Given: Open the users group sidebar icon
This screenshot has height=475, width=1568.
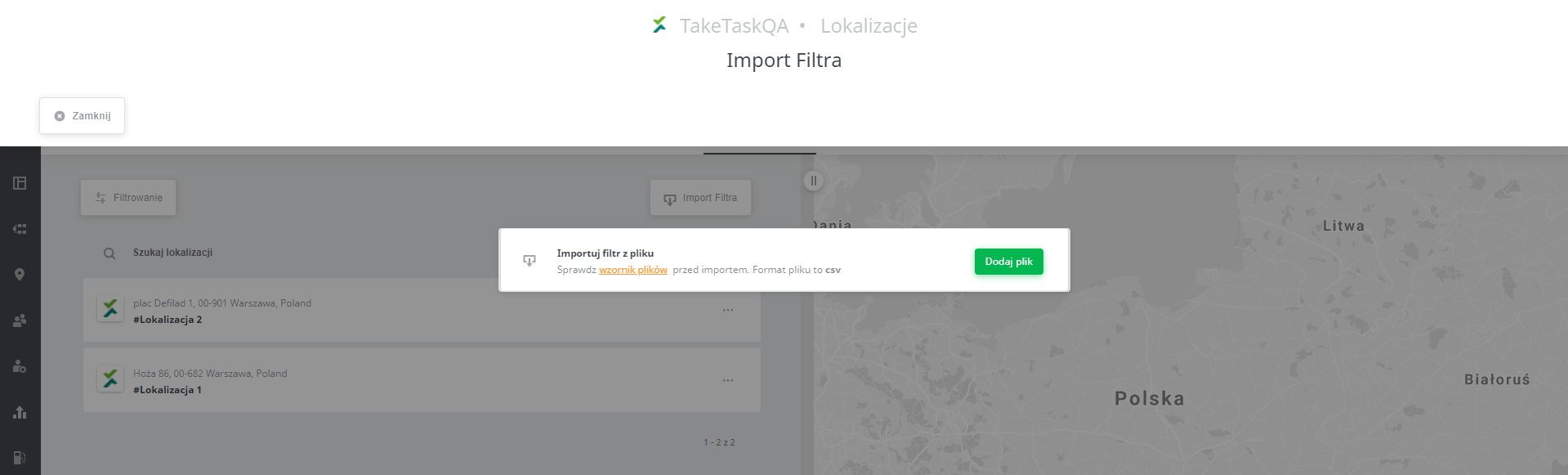Looking at the screenshot, I should point(20,320).
